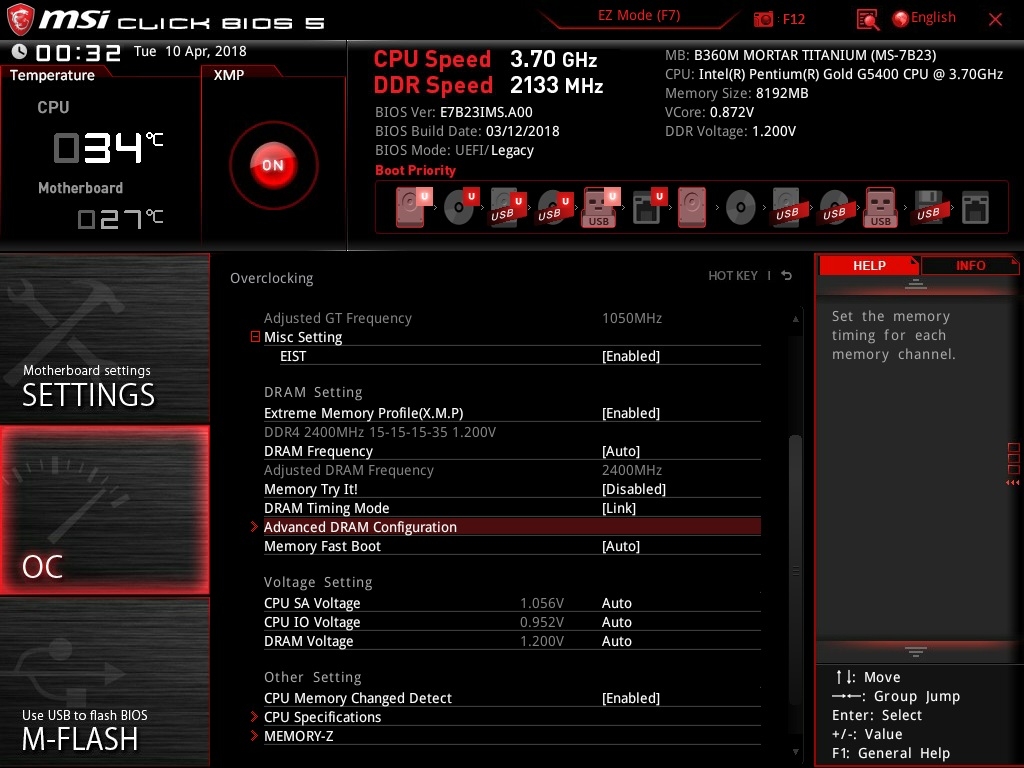Open the DRAM Timing Mode Link dropdown
This screenshot has height=768, width=1024.
click(x=618, y=507)
